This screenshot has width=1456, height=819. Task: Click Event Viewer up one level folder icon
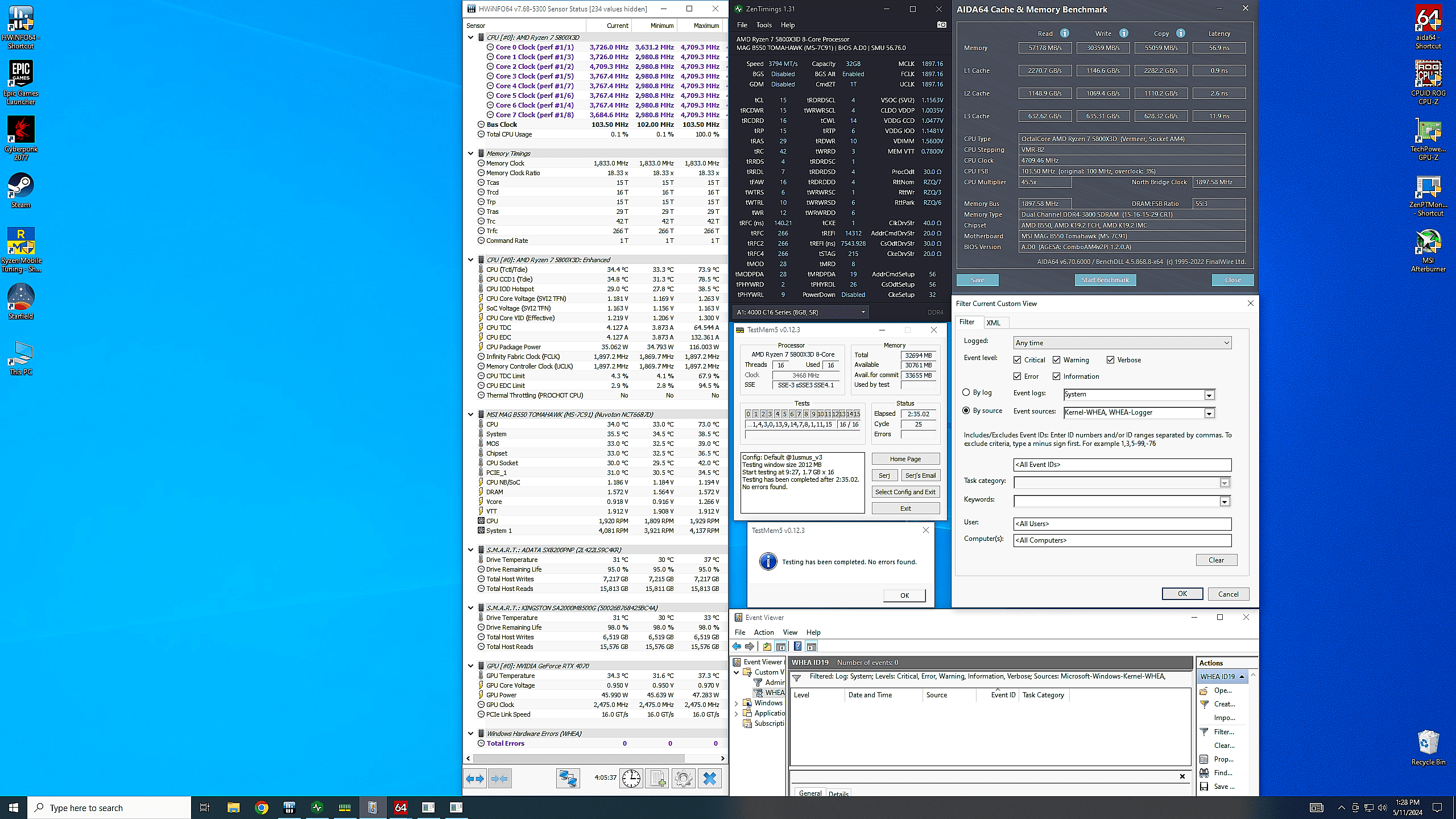767,647
